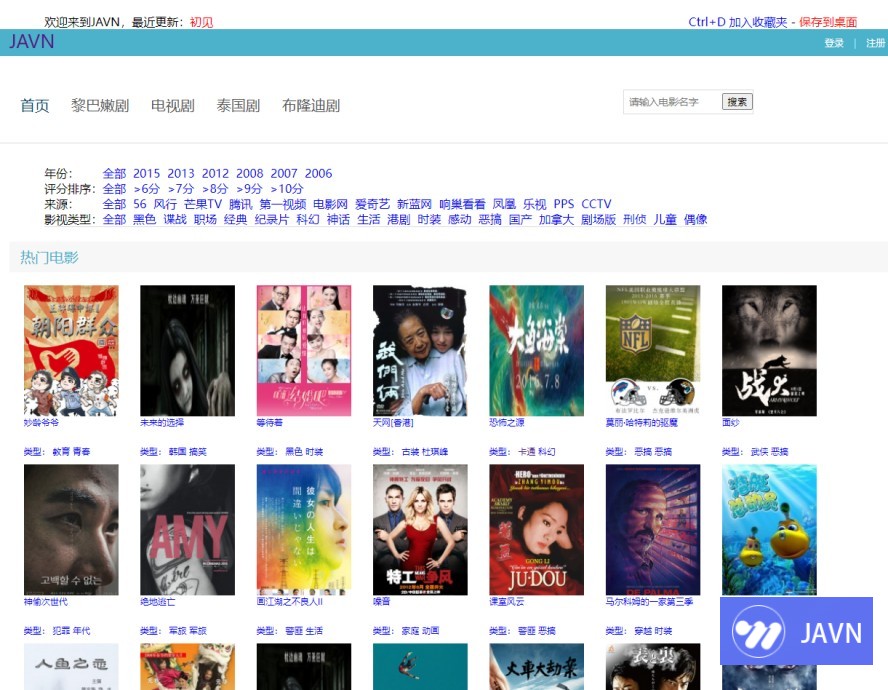
Task: Select 偶像 in the 影视类型 row
Action: click(x=695, y=219)
